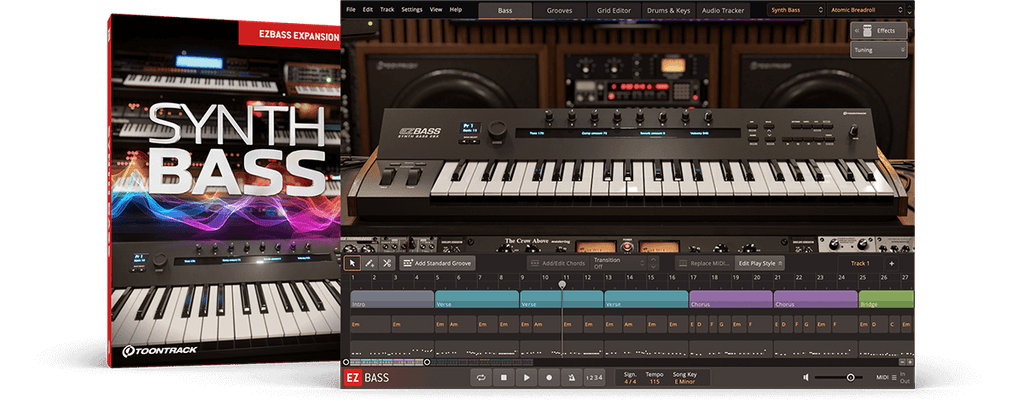Image resolution: width=1024 pixels, height=416 pixels.
Task: Add a new track with plus
Action: click(x=891, y=263)
